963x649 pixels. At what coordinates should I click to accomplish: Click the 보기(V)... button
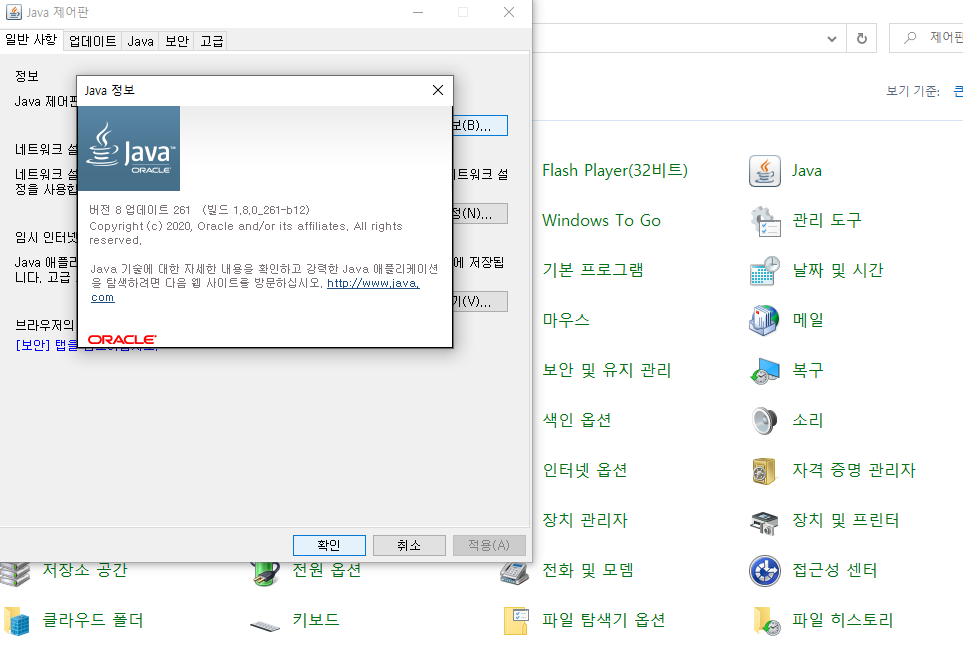480,301
